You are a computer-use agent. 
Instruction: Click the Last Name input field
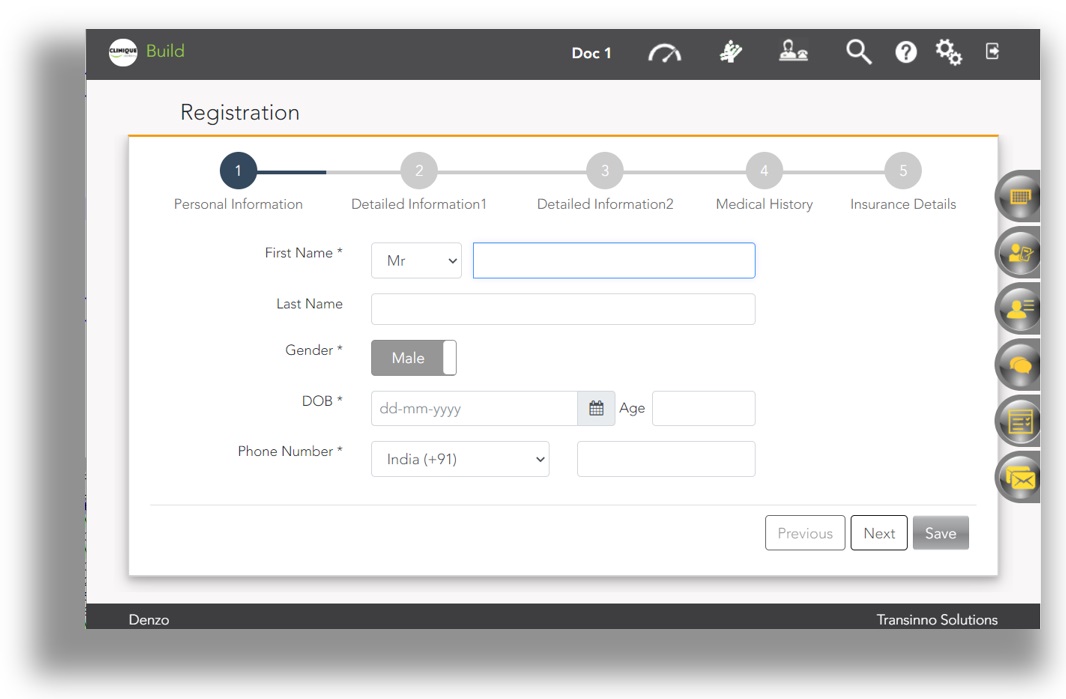pos(563,309)
